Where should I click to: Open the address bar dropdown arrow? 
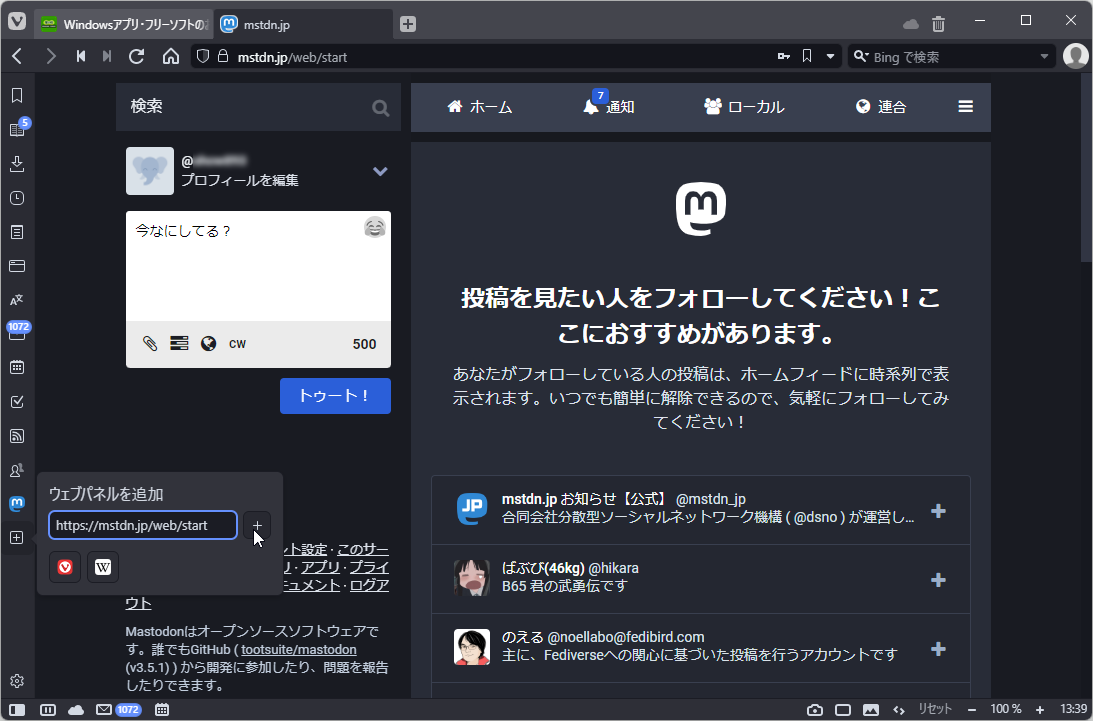(x=830, y=56)
